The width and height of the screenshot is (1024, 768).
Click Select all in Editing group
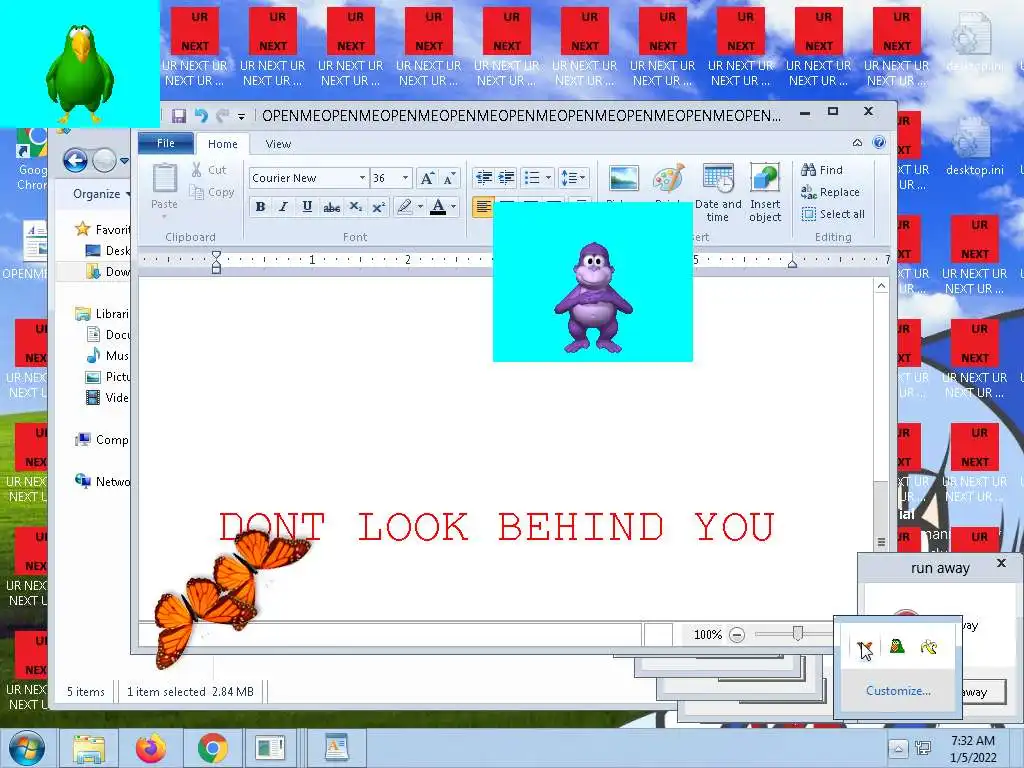833,214
